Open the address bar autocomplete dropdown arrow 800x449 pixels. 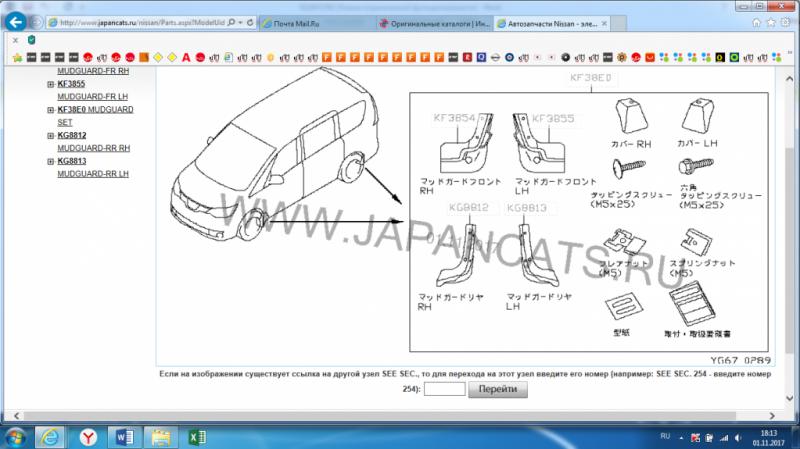pyautogui.click(x=240, y=23)
